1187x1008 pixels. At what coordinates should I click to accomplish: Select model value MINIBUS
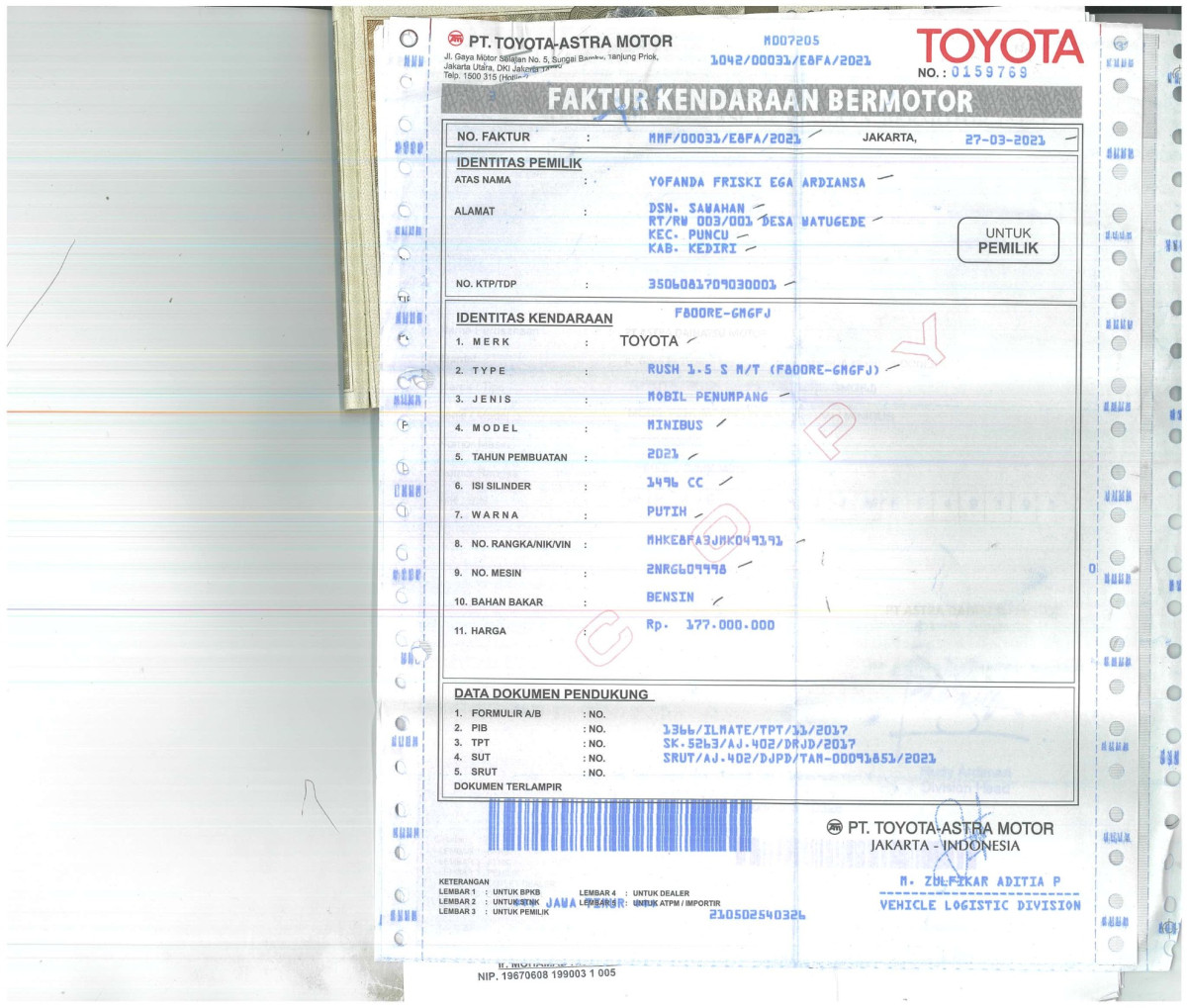tap(675, 425)
